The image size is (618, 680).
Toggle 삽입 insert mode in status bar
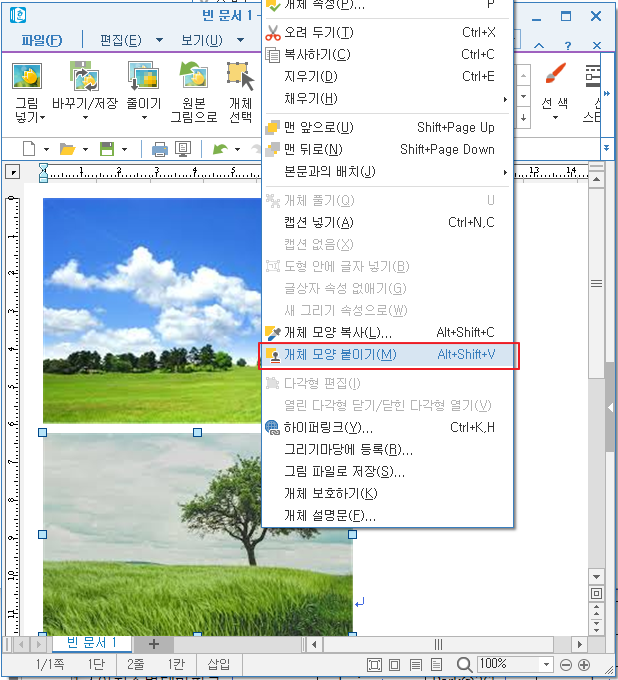(x=219, y=664)
